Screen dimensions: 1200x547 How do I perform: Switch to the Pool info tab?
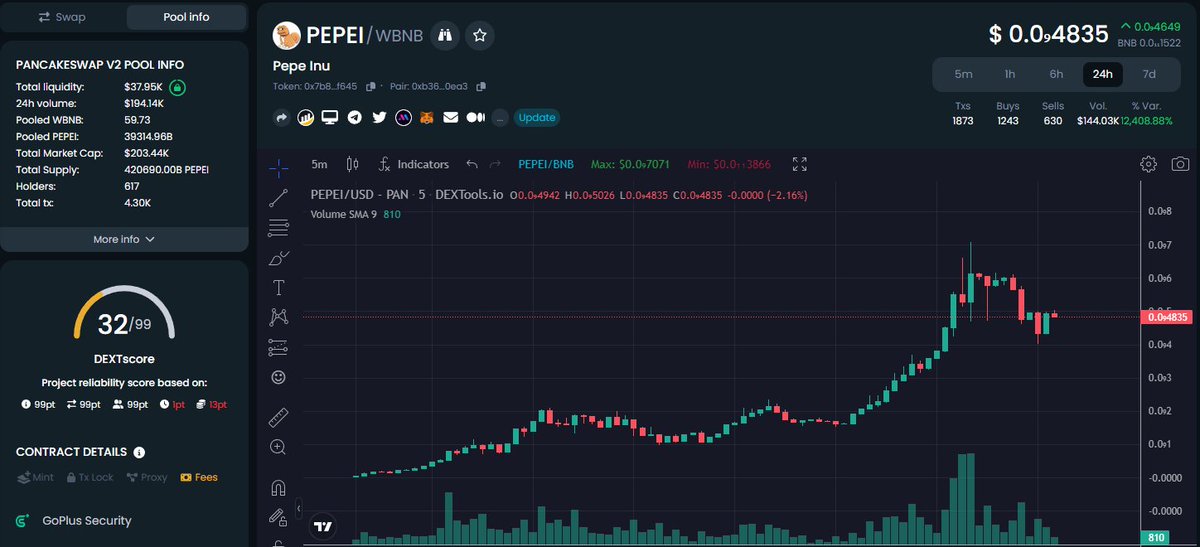[x=187, y=17]
